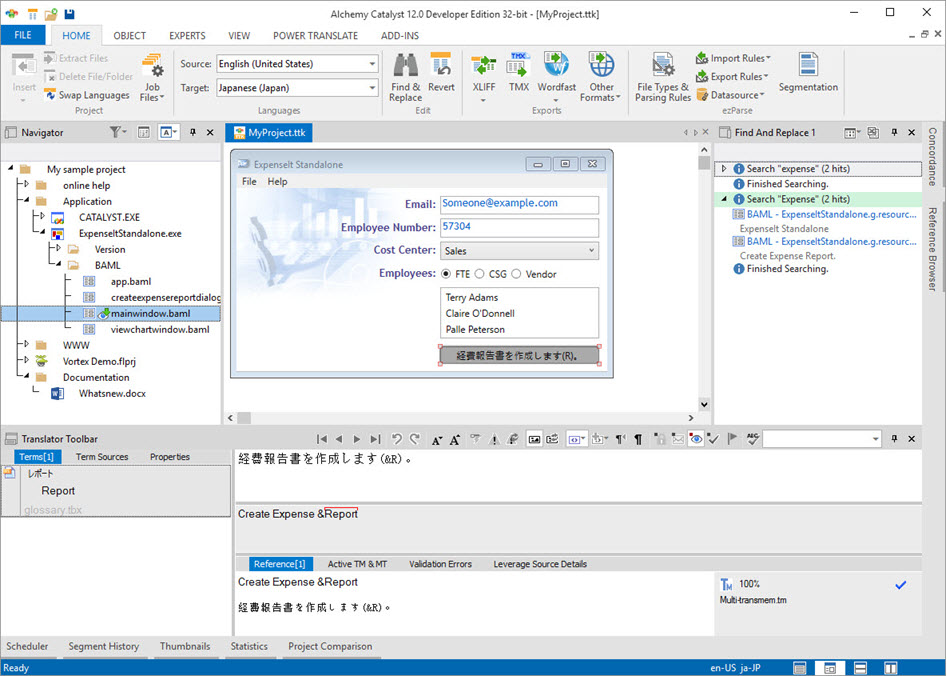Viewport: 947px width, 676px height.
Task: Click the TMX export icon
Action: pos(518,65)
